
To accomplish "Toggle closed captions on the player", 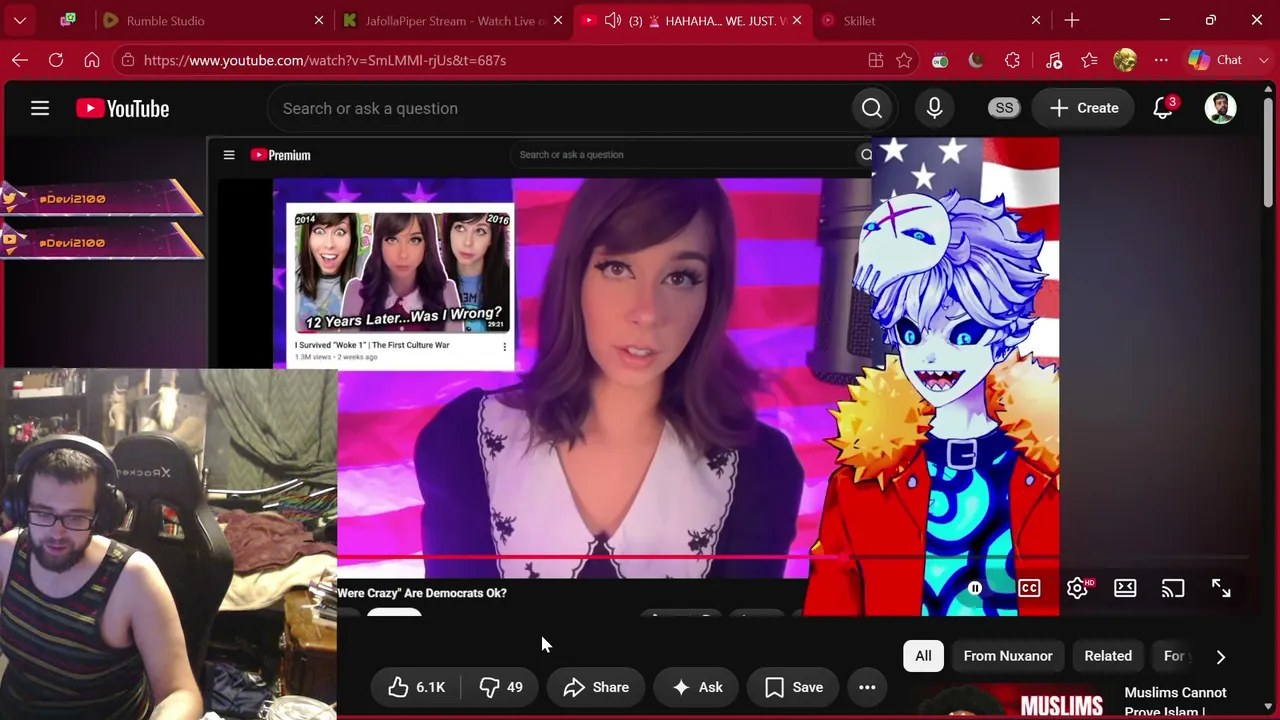I will click(1029, 588).
